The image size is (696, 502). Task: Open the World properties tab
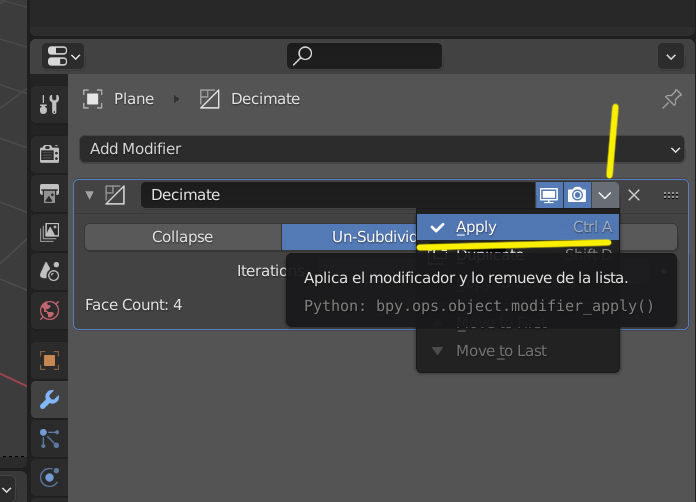(x=49, y=310)
